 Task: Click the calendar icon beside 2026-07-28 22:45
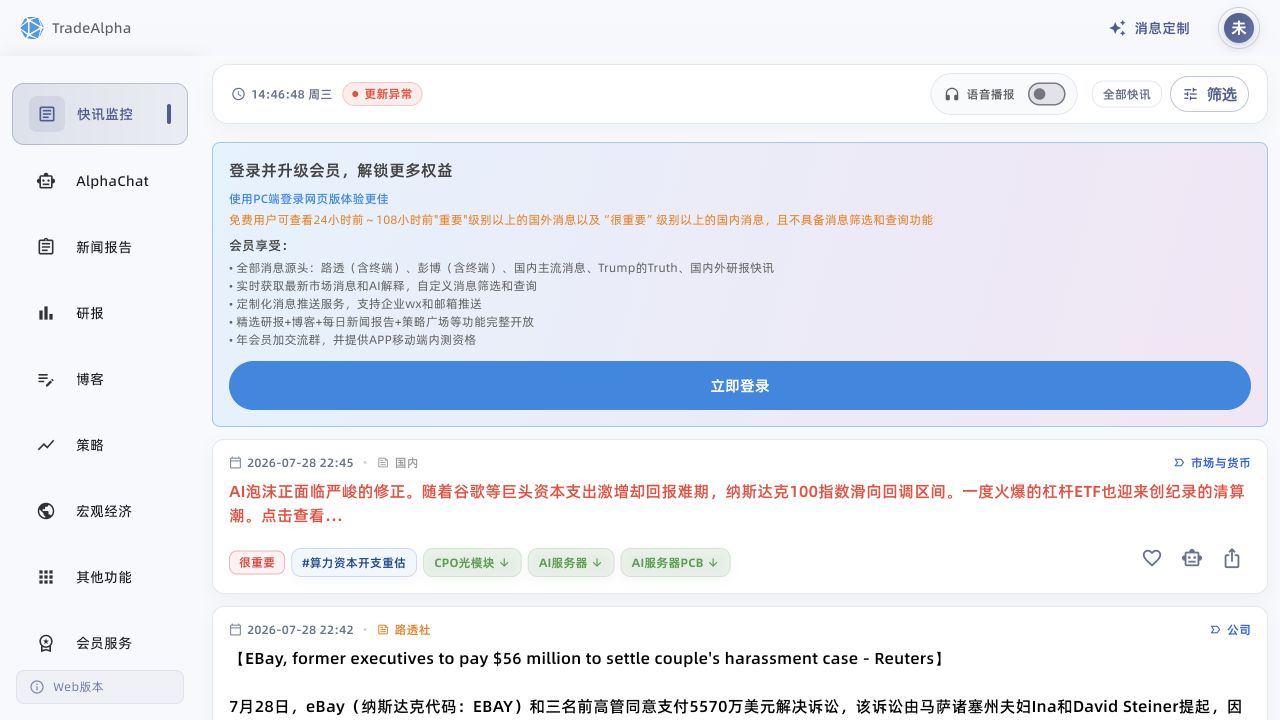(x=236, y=463)
